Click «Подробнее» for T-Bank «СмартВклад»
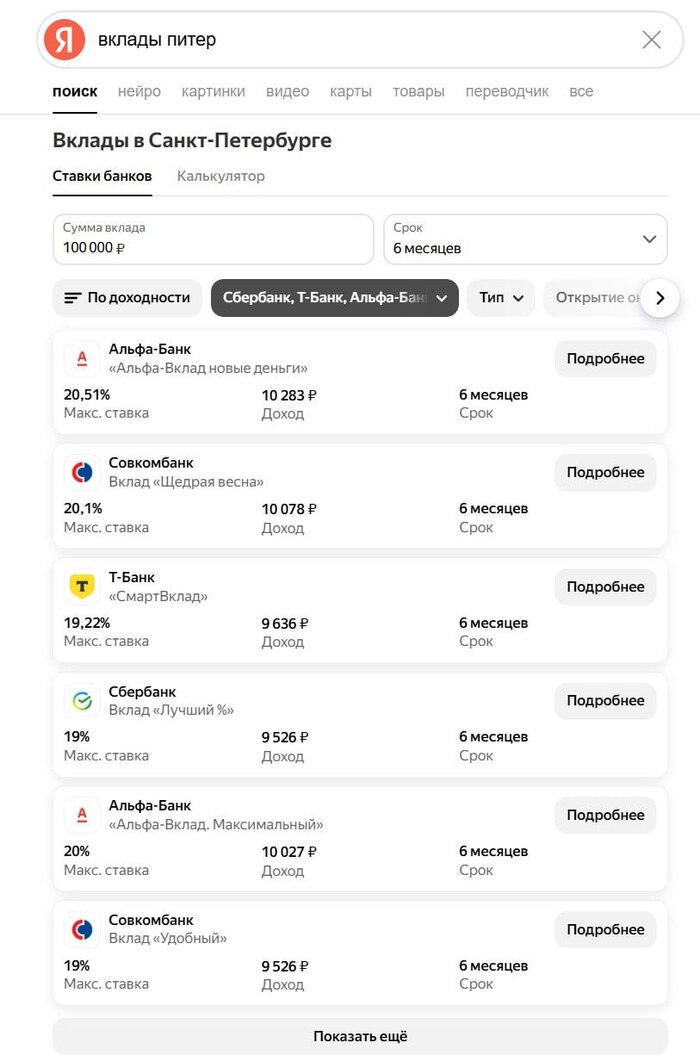 pos(605,587)
